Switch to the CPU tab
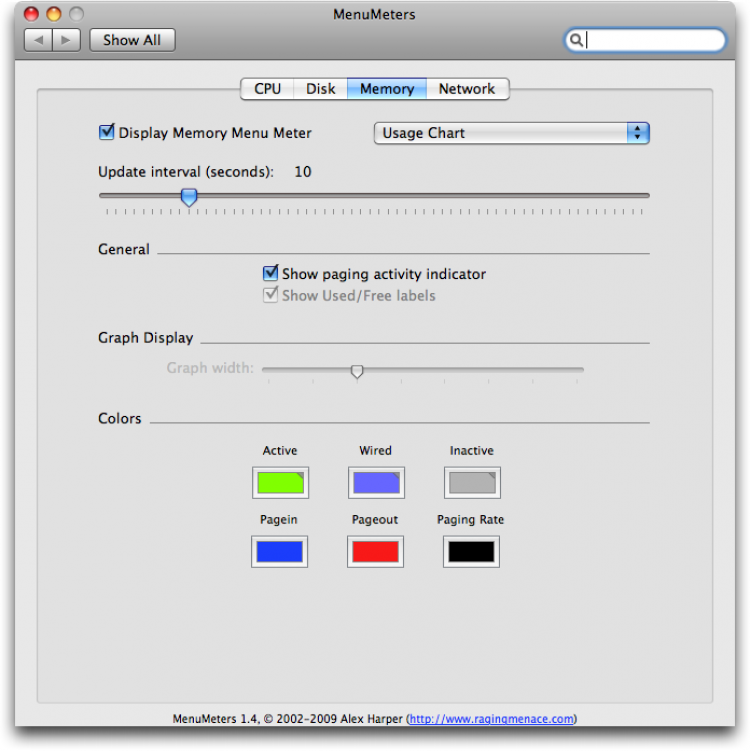This screenshot has height=751, width=750. [x=267, y=89]
